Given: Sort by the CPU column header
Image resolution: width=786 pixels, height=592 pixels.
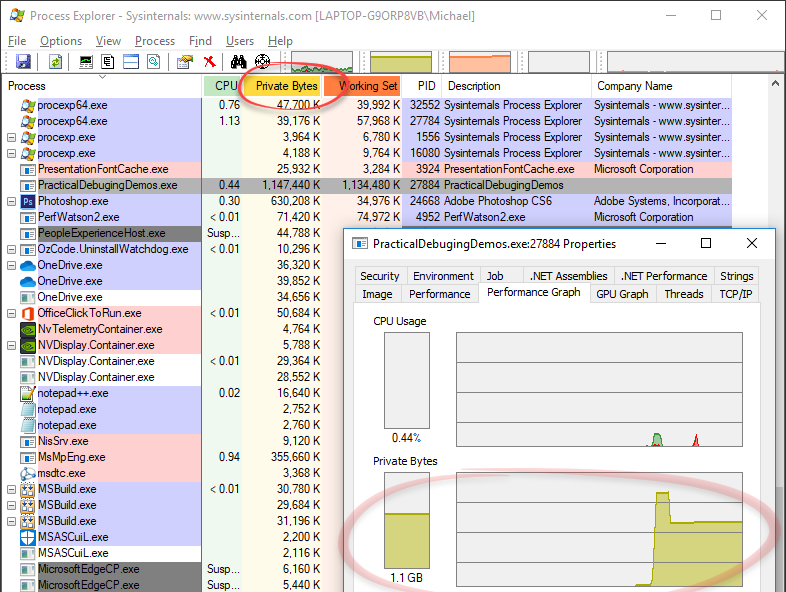Looking at the screenshot, I should 223,86.
